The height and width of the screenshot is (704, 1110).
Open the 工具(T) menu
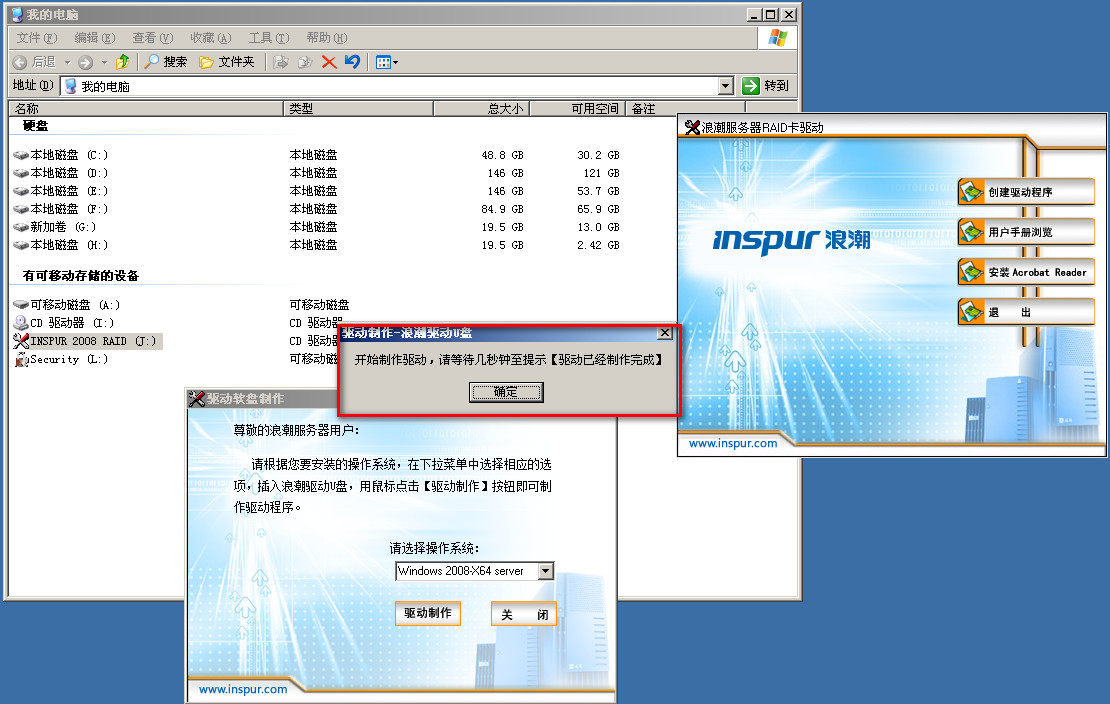pos(269,38)
